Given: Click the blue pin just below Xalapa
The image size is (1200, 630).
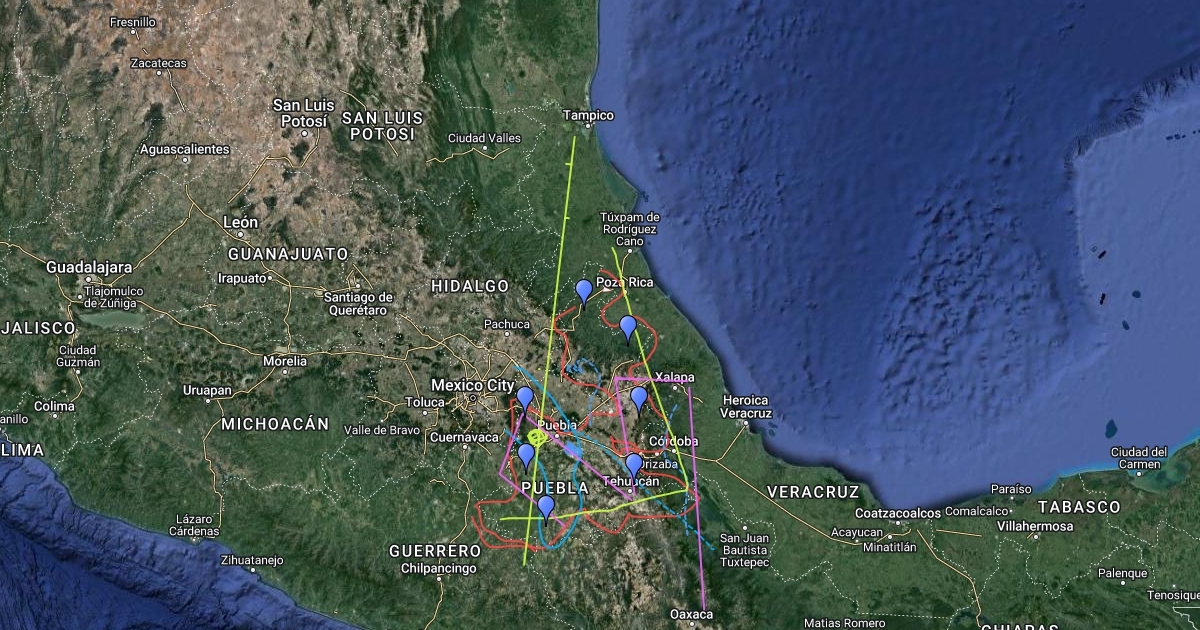Looking at the screenshot, I should [639, 398].
